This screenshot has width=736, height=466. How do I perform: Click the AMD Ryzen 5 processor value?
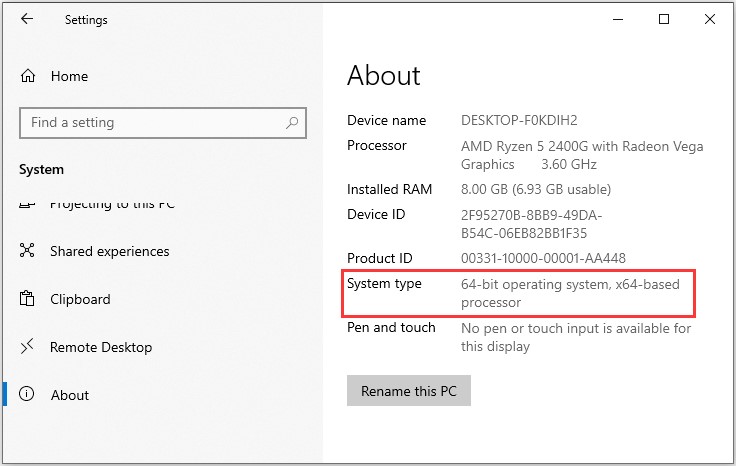[x=582, y=155]
